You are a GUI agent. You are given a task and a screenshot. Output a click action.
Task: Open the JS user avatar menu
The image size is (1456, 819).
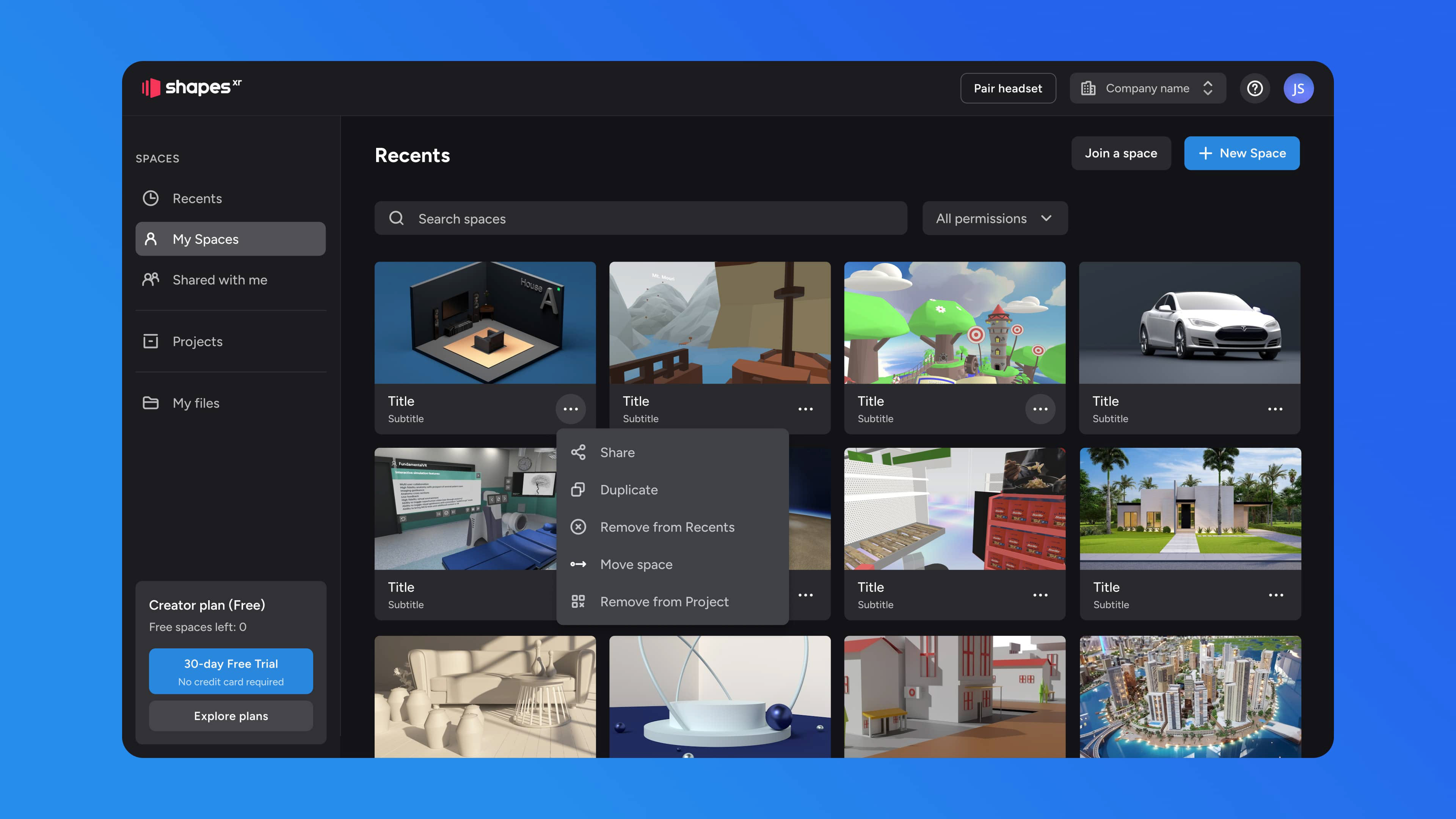[1298, 89]
